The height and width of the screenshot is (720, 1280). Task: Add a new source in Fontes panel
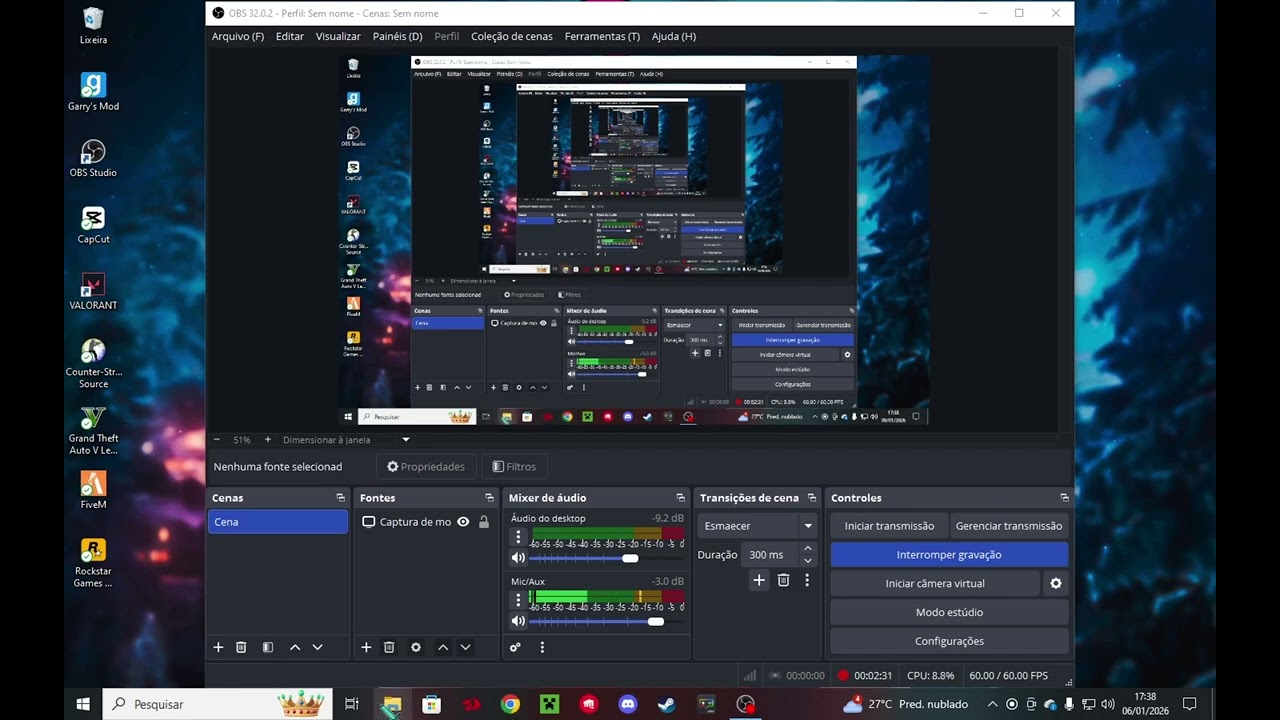[x=366, y=648]
